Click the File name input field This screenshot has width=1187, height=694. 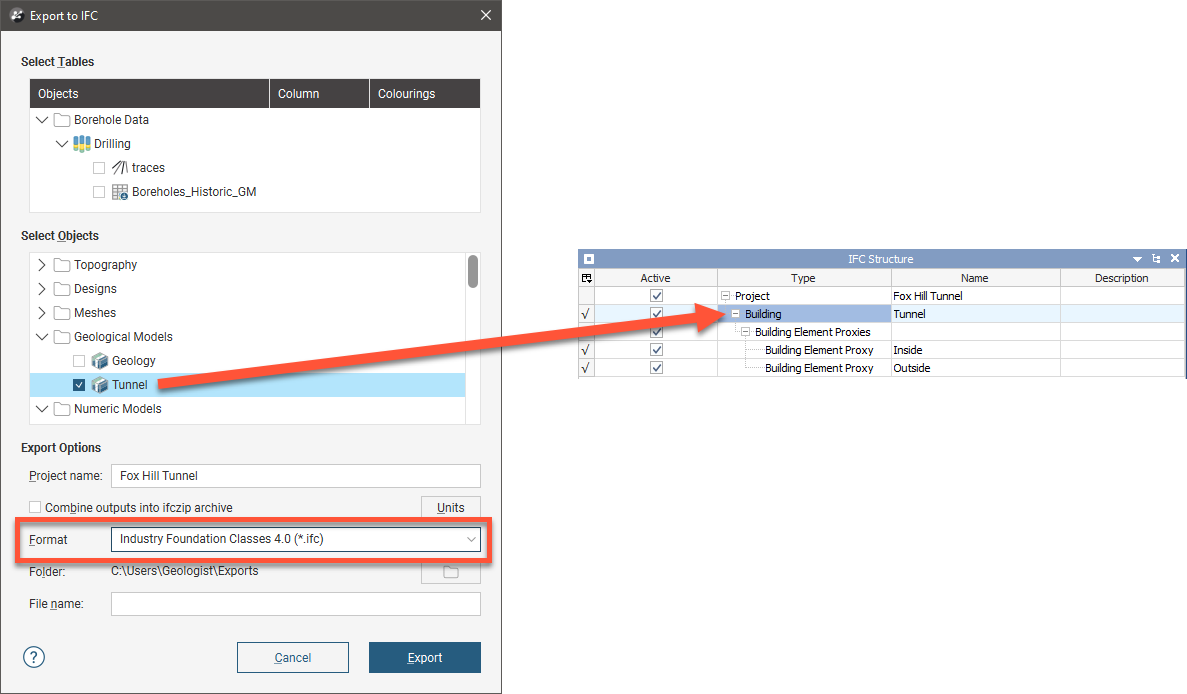[x=296, y=604]
